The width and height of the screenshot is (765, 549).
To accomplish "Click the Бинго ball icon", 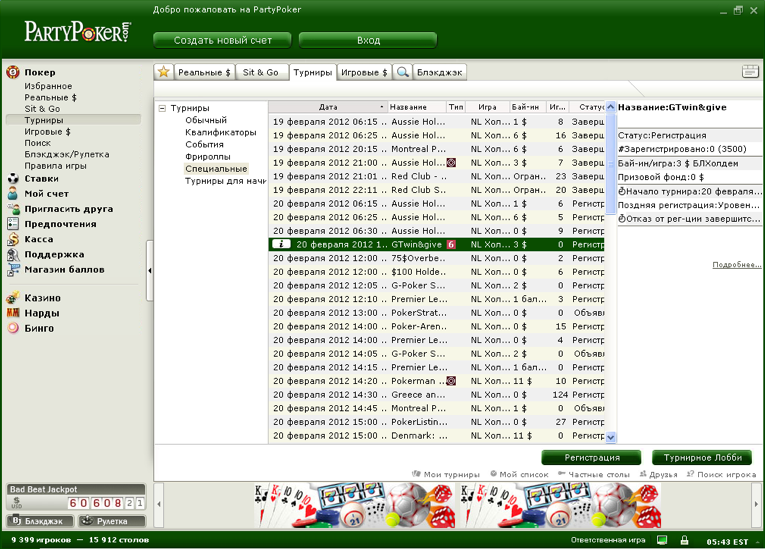I will pyautogui.click(x=13, y=328).
